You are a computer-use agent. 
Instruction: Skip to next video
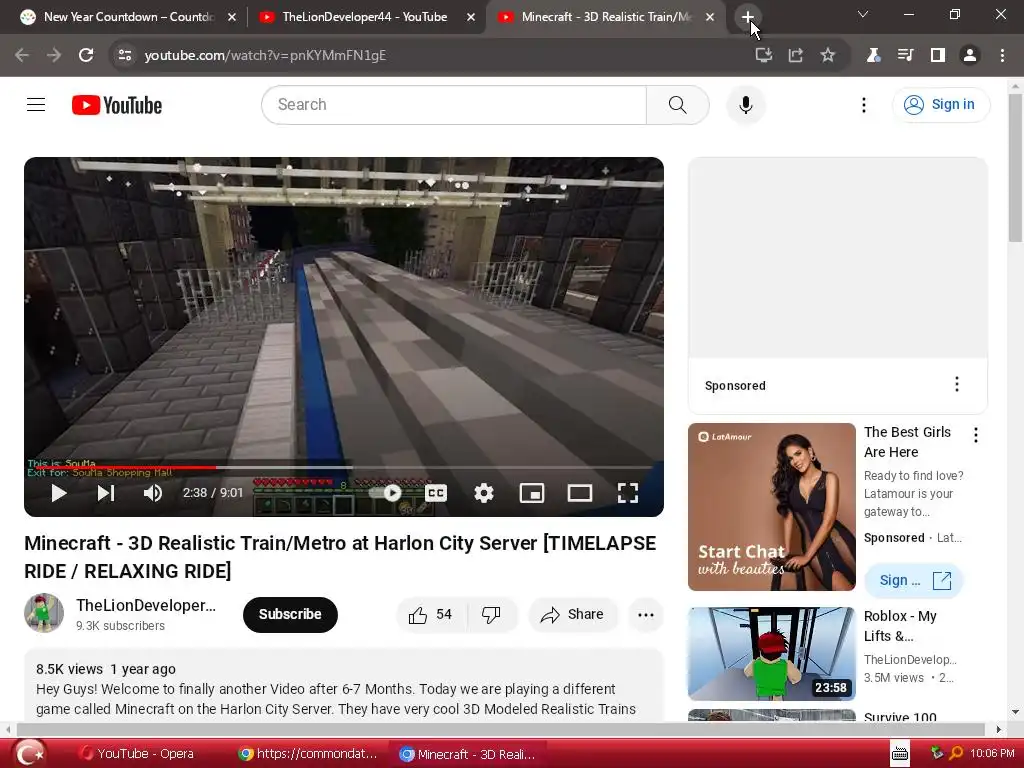(106, 493)
